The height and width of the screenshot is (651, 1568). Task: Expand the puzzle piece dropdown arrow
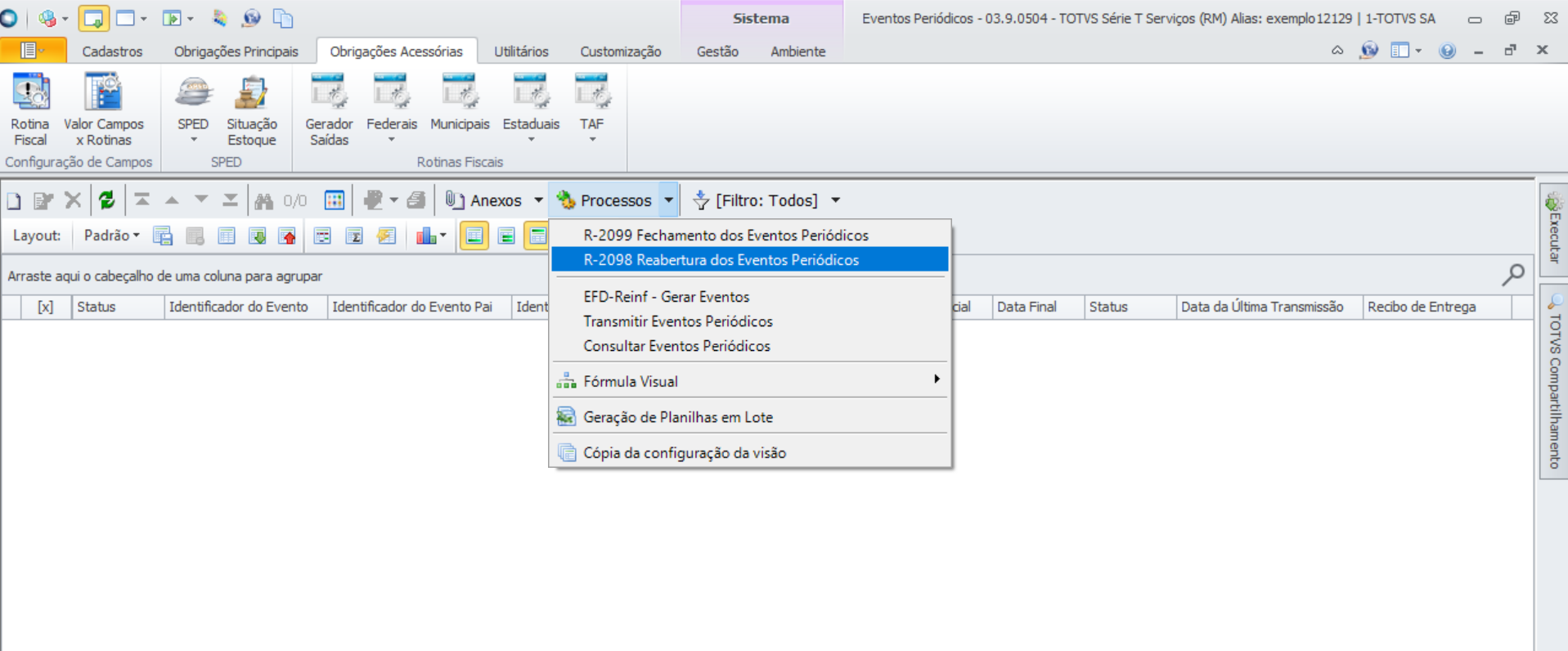coord(393,200)
